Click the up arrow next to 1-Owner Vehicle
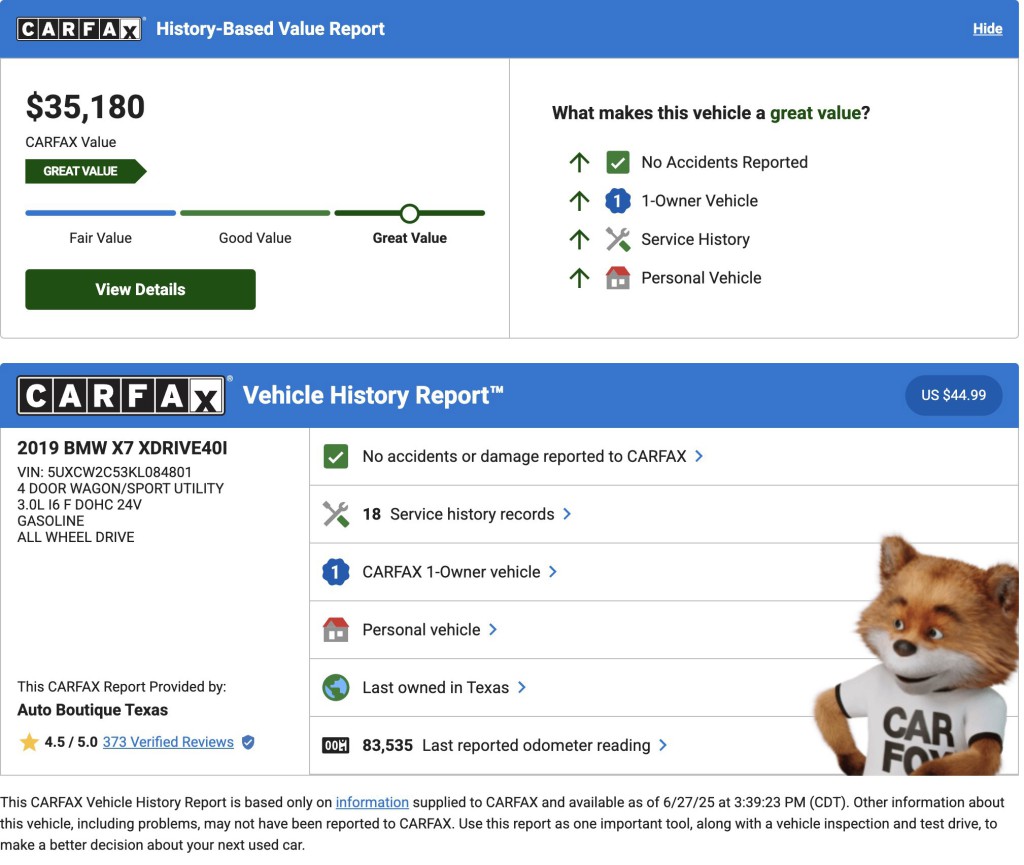 (x=579, y=200)
